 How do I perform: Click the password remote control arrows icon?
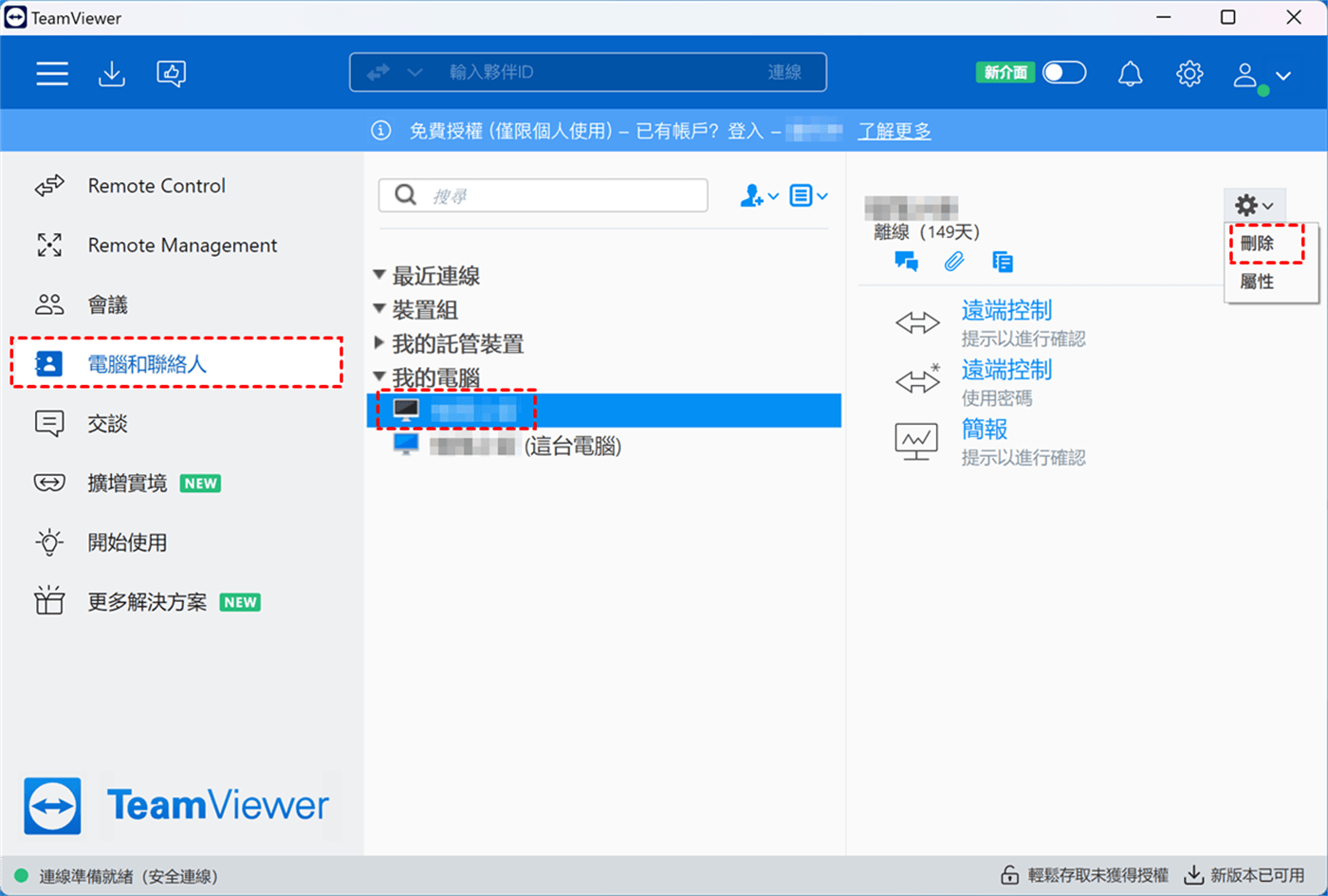pyautogui.click(x=917, y=380)
